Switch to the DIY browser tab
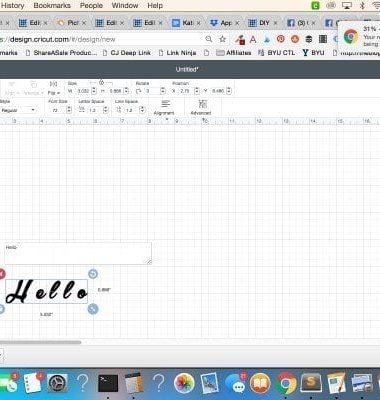Viewport: 380px width, 400px height. pos(263,23)
